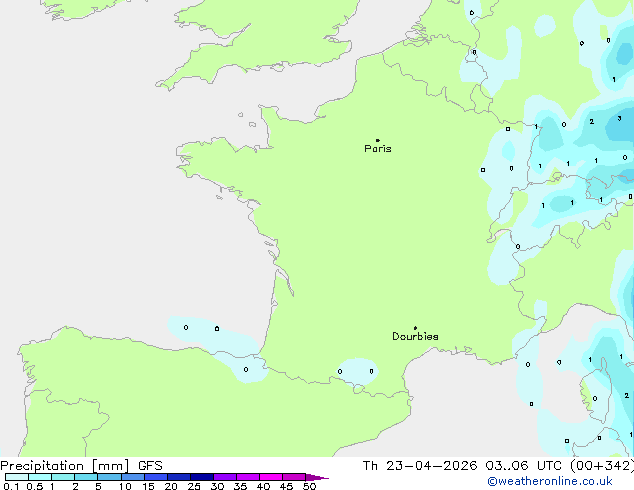Pick the 1–2 mm legend color swatch
Screen dimensions: 634x490
[x=63, y=477]
